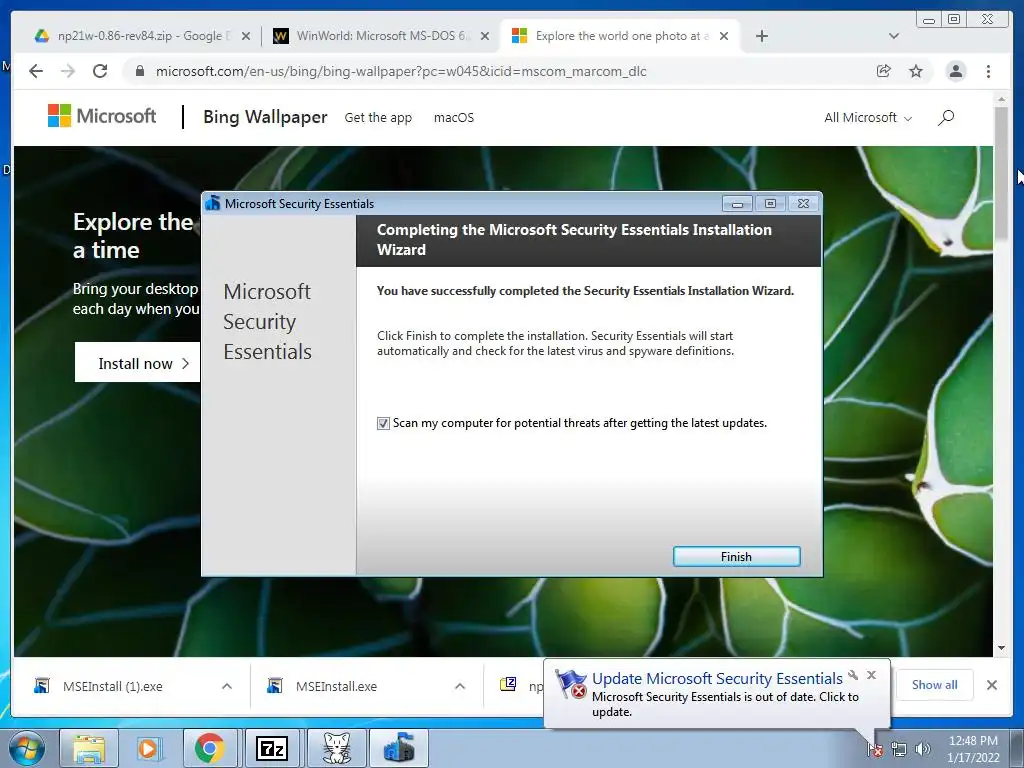Click Show all downloads
The image size is (1024, 768).
[935, 684]
